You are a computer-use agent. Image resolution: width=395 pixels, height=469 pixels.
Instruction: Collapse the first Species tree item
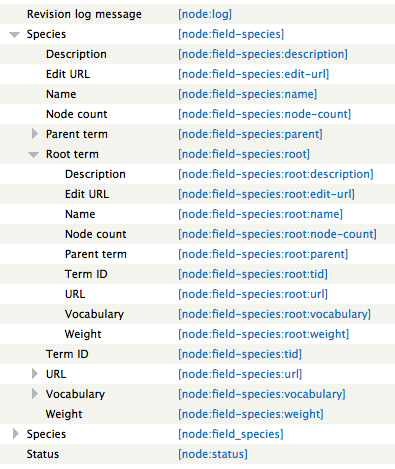pos(14,34)
